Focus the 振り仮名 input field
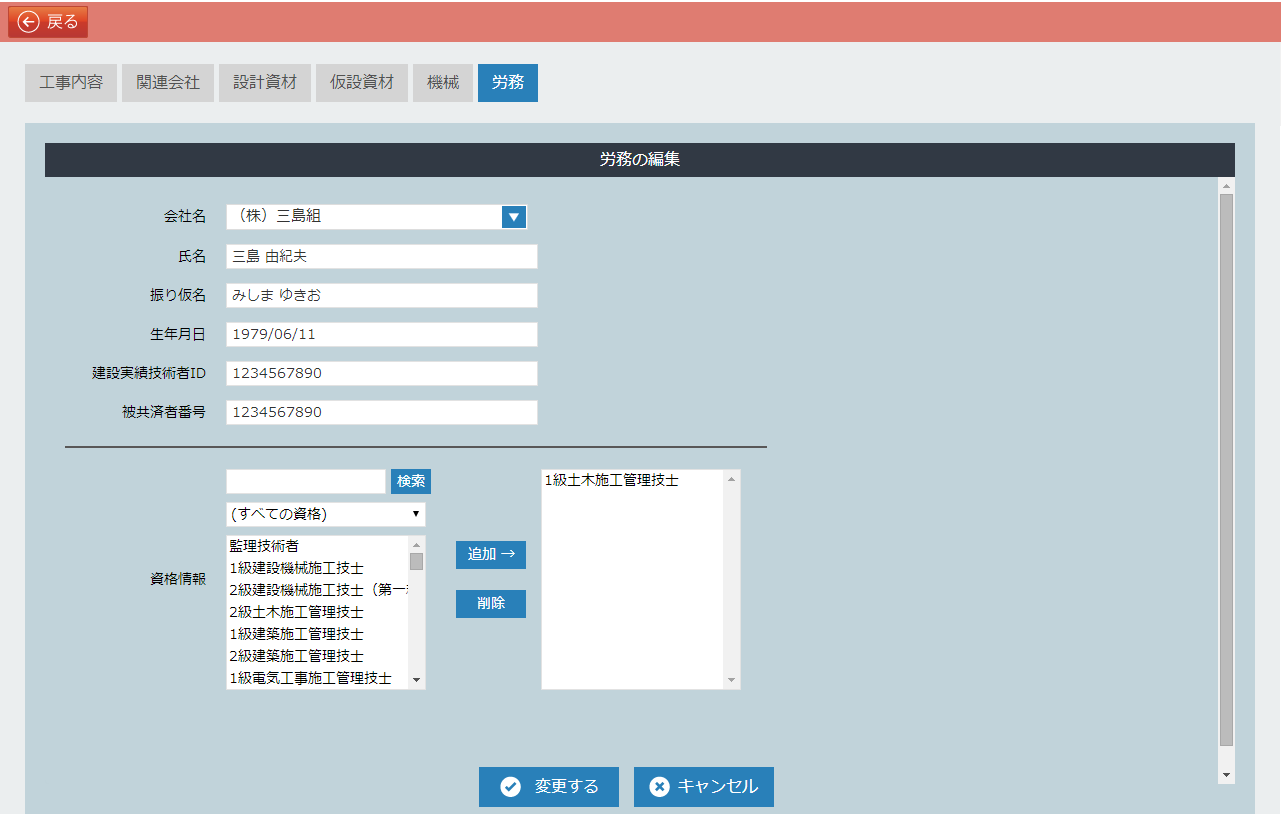This screenshot has width=1281, height=814. coord(382,296)
